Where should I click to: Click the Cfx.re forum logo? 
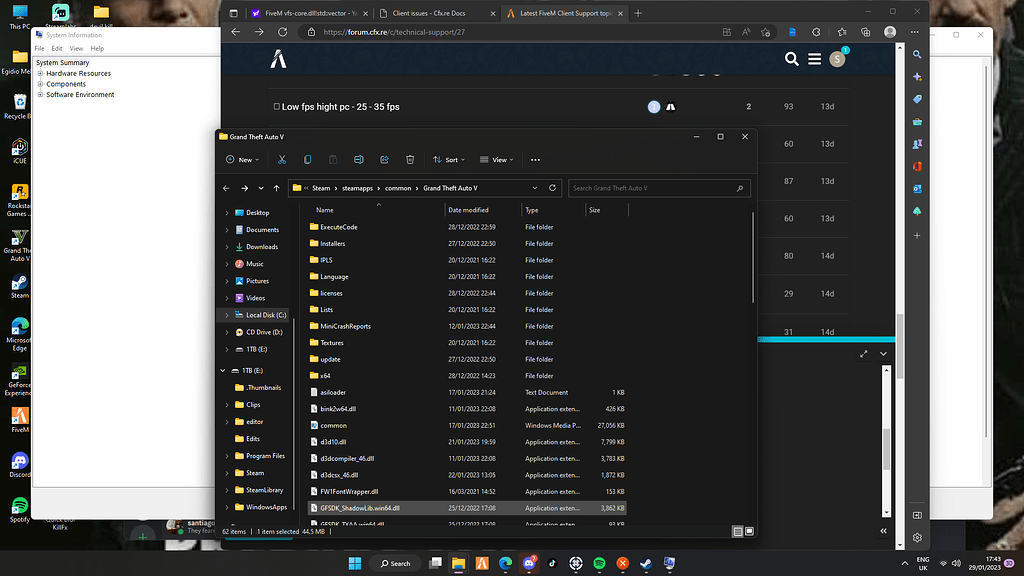[x=278, y=59]
